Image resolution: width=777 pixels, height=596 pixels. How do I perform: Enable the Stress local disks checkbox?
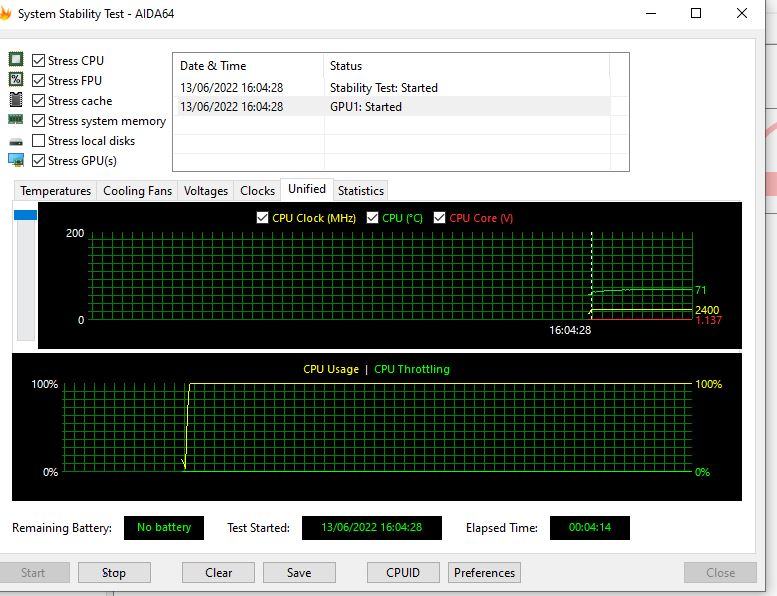click(38, 141)
